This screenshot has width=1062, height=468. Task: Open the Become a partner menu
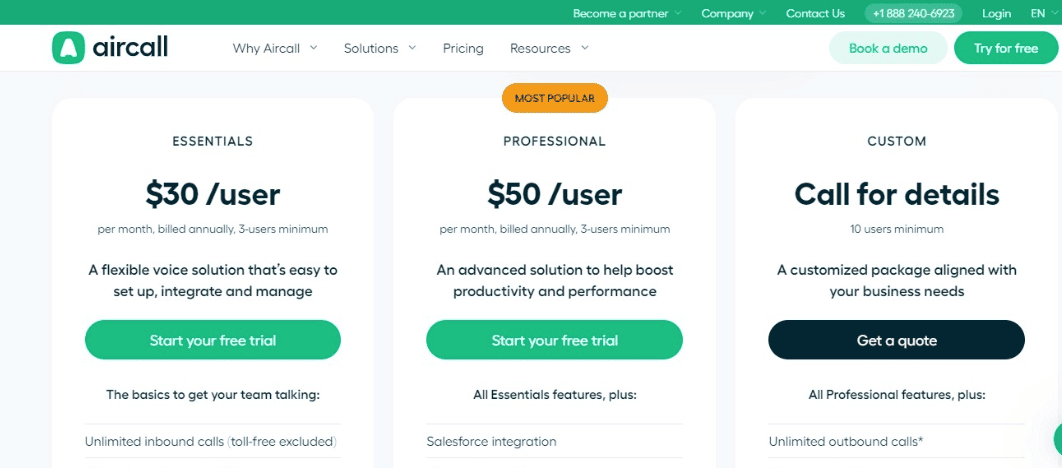click(626, 13)
